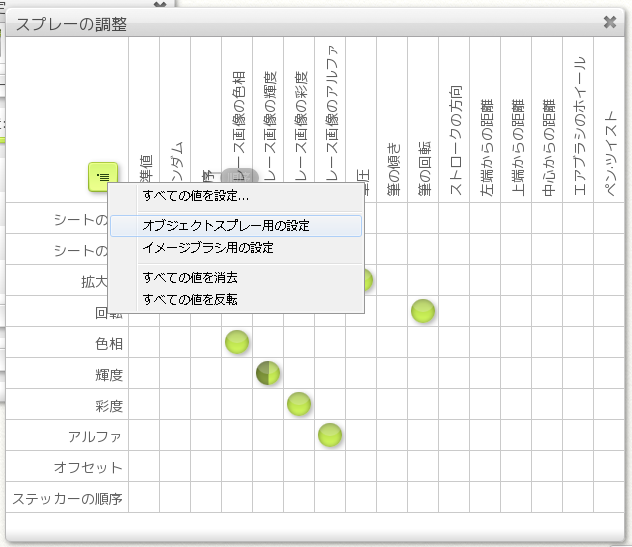
Task: Click the ステッカーの順序 row label
Action: coord(67,498)
